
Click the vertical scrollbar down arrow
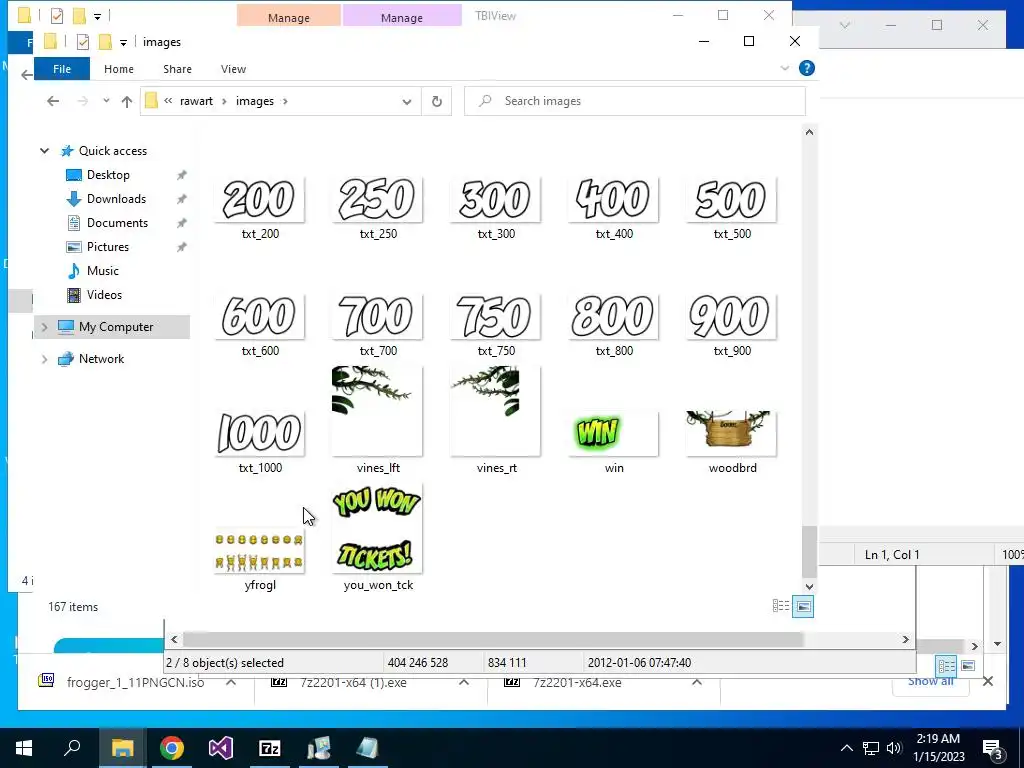[x=809, y=586]
